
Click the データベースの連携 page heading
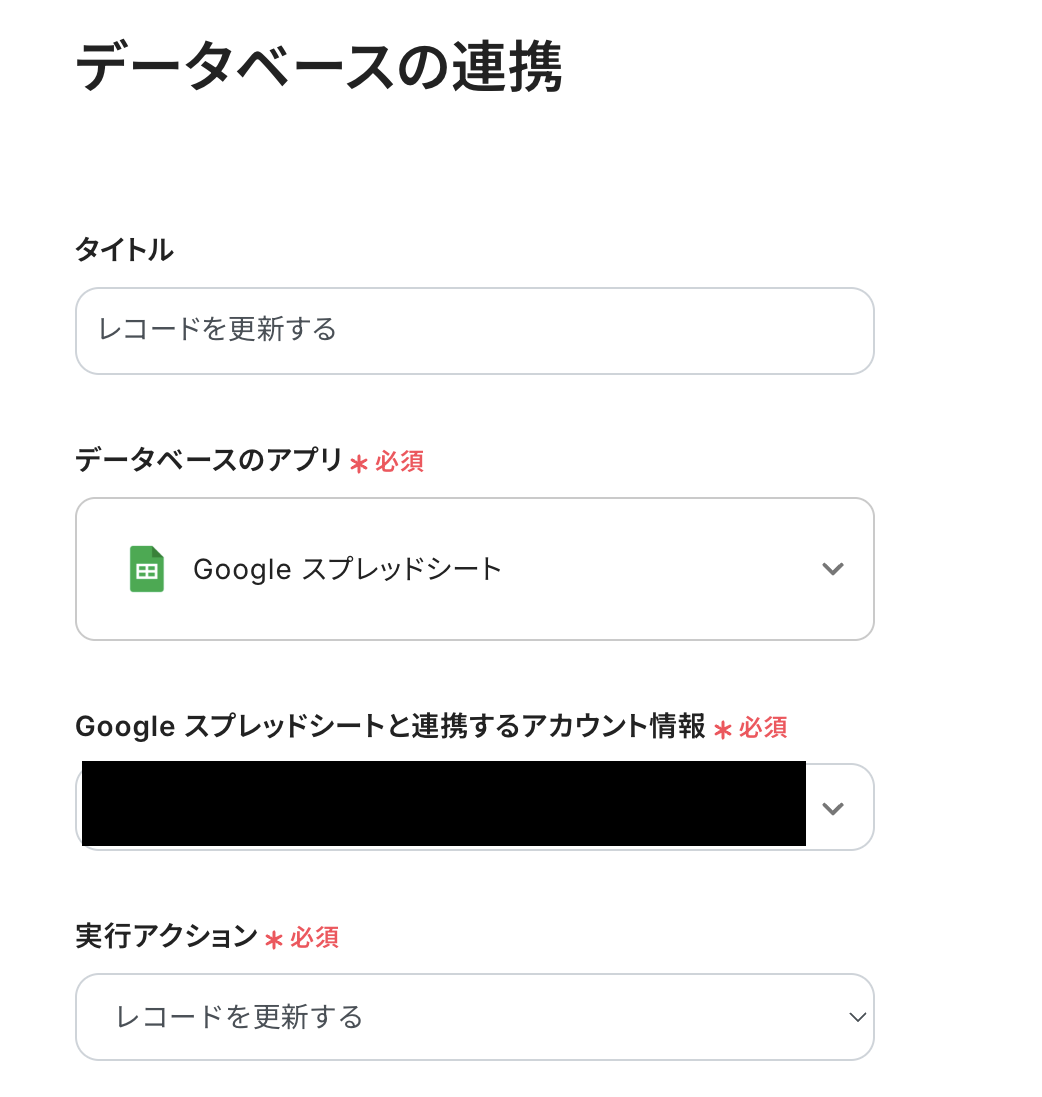click(319, 68)
